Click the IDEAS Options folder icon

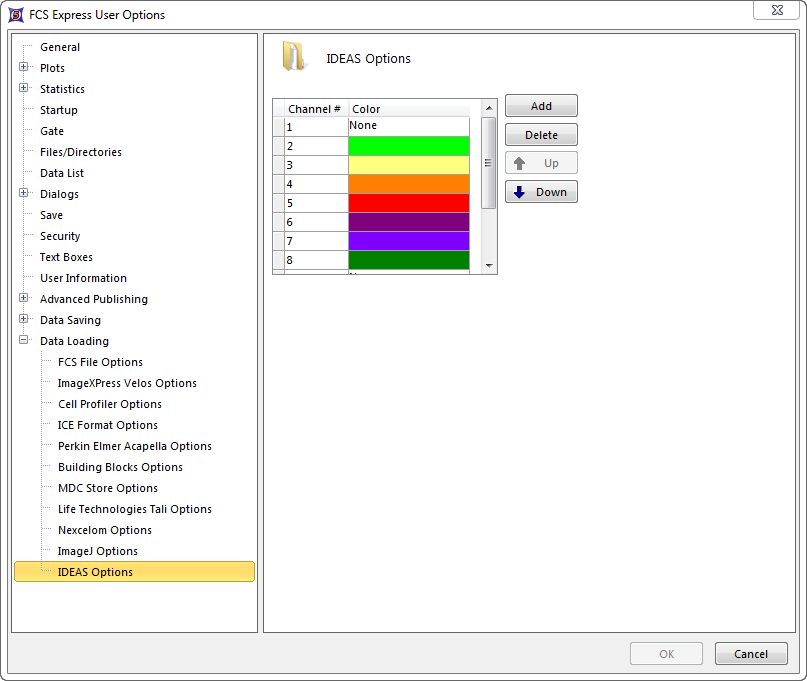pos(294,57)
